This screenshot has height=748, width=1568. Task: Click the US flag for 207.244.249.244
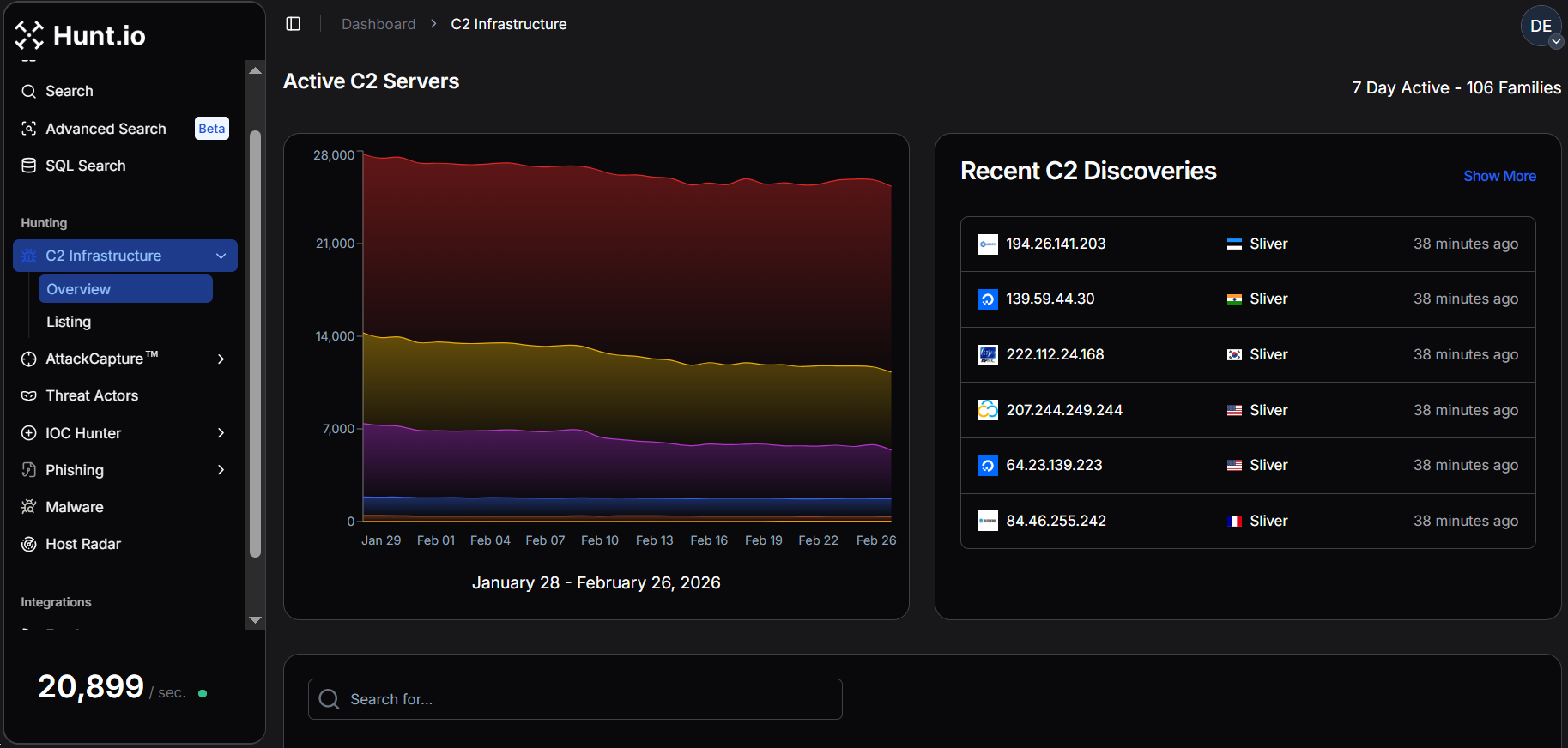click(1234, 411)
